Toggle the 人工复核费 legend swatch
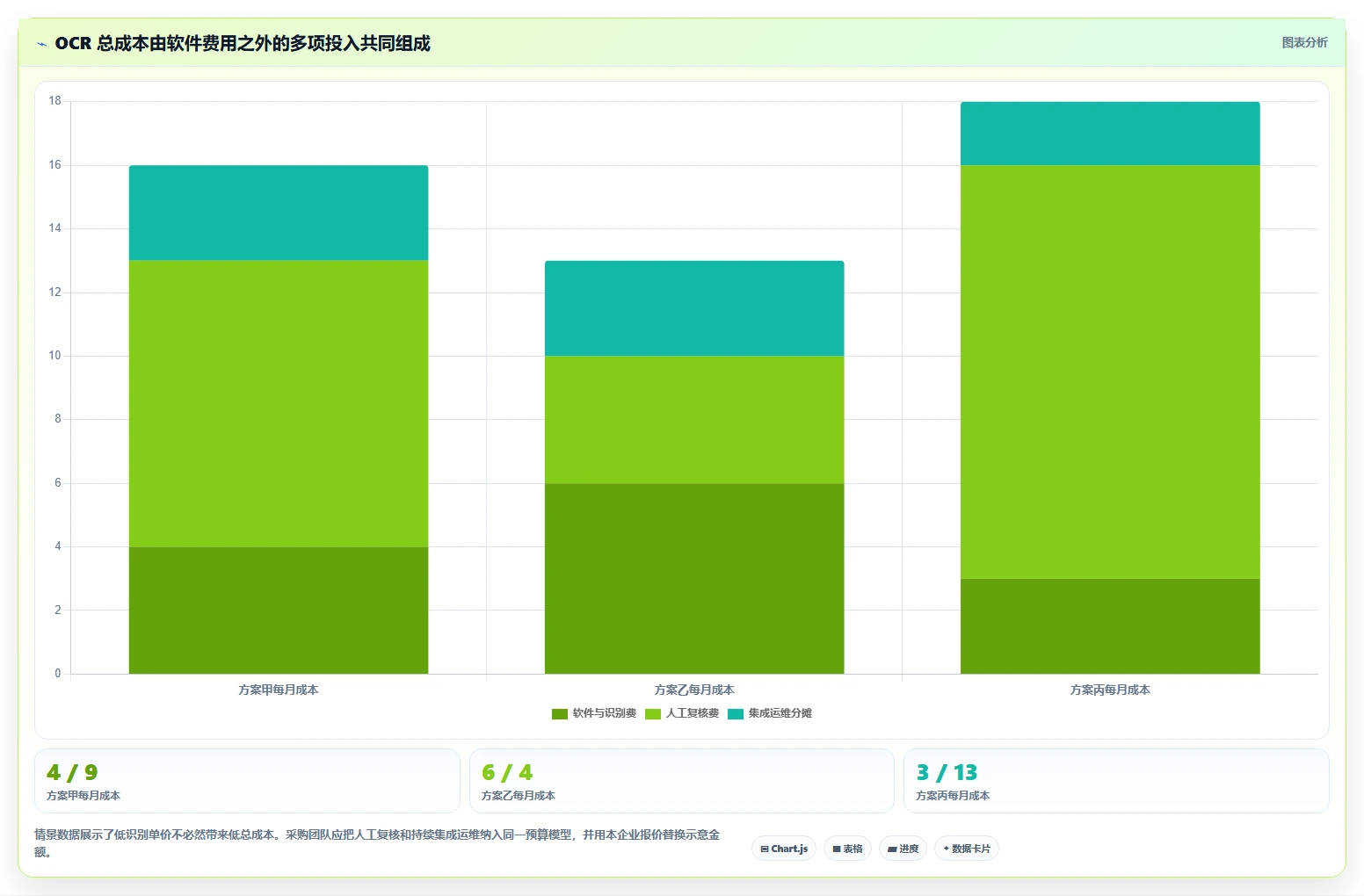Screen dimensions: 1364x896 [653, 713]
